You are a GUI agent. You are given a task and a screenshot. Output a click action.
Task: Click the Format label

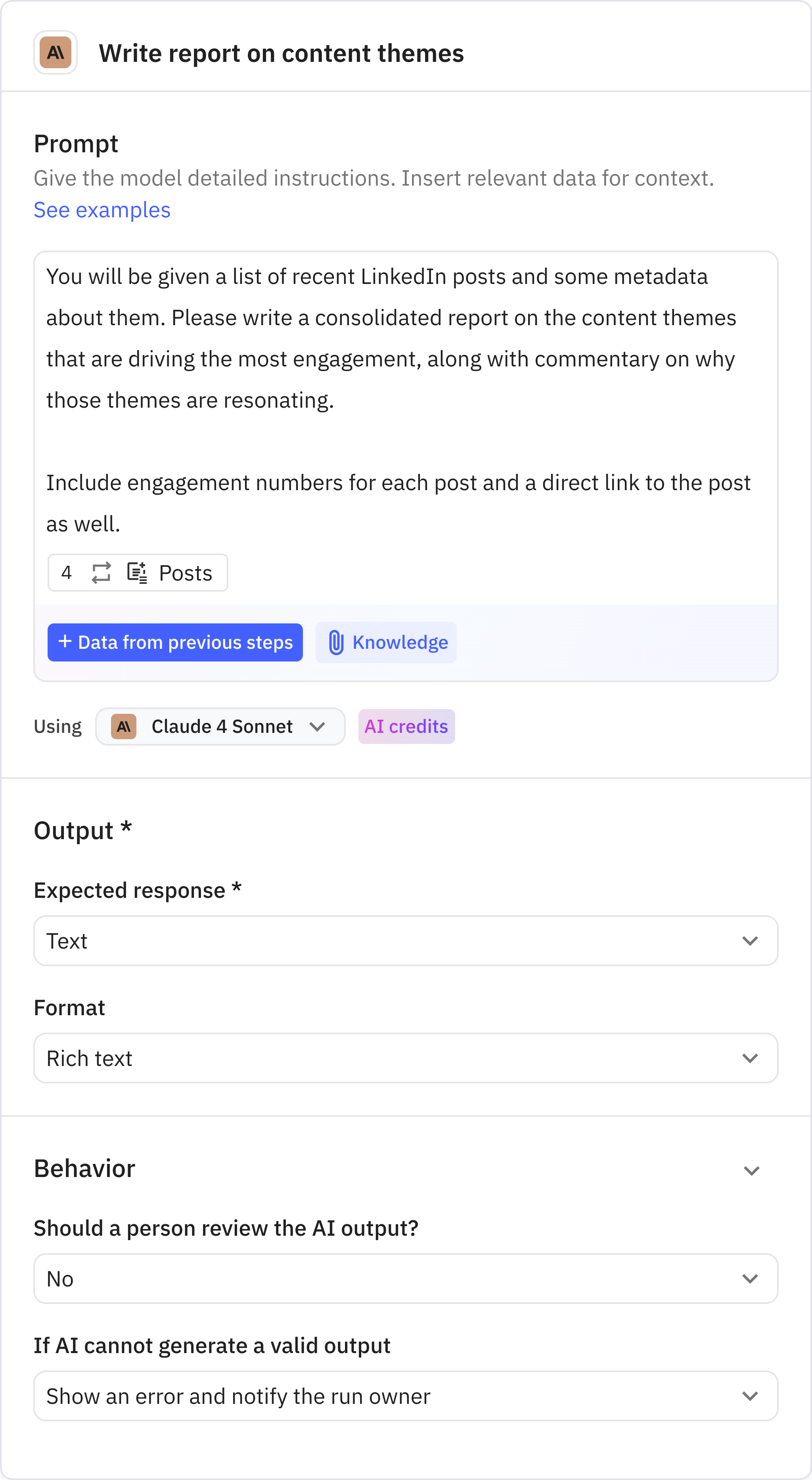pos(69,1008)
